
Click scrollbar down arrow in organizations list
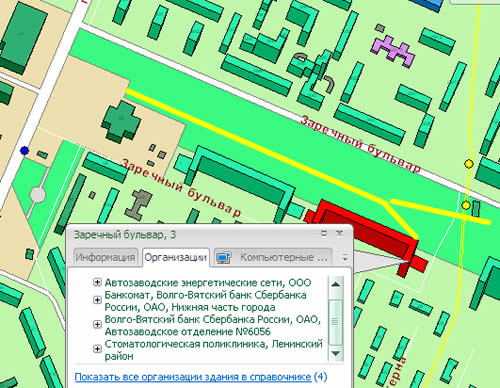(x=336, y=353)
